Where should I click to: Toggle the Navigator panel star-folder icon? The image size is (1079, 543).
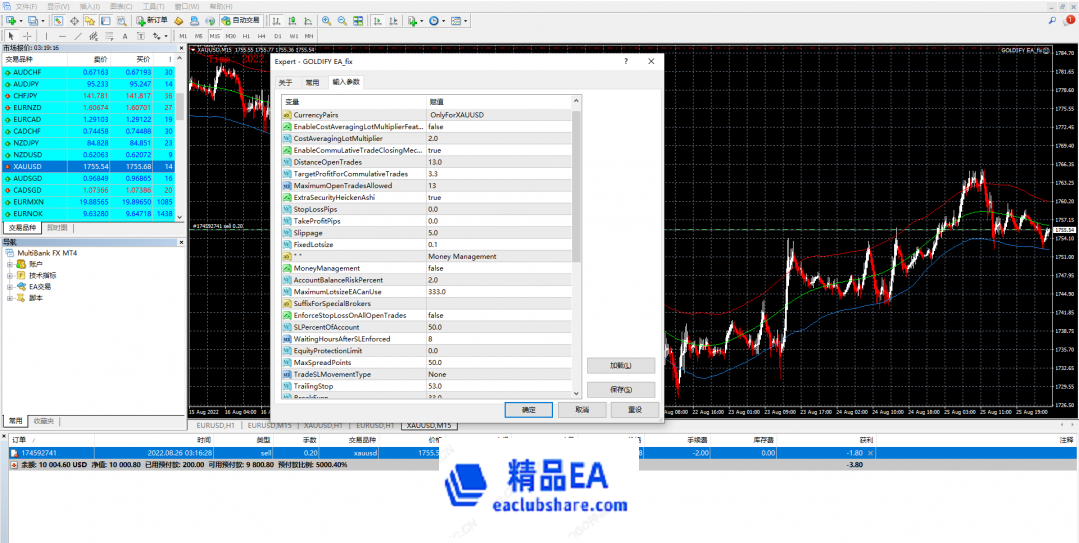click(89, 21)
